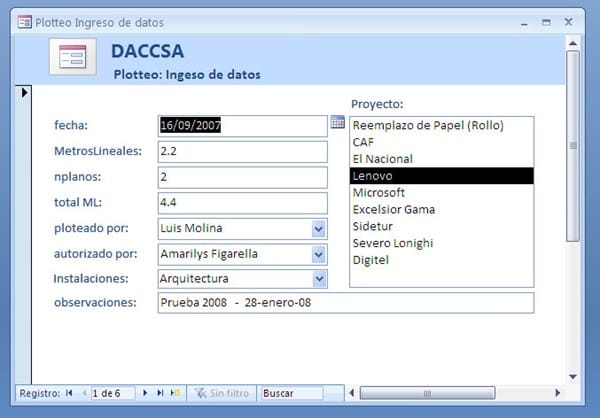Image resolution: width=600 pixels, height=418 pixels.
Task: Select Reemplazo de Papel (Rollo) project
Action: tap(442, 126)
